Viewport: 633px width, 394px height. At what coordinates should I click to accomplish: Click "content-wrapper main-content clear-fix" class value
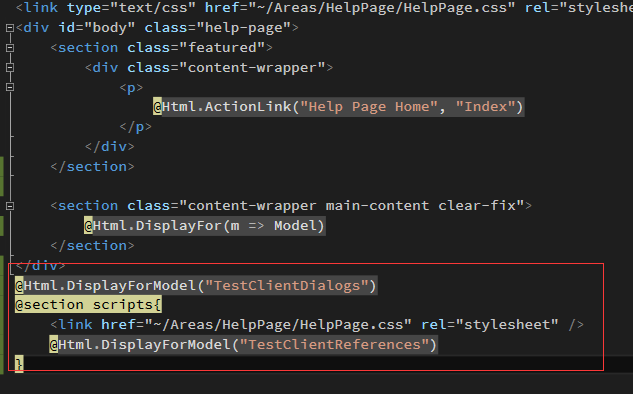click(x=352, y=206)
